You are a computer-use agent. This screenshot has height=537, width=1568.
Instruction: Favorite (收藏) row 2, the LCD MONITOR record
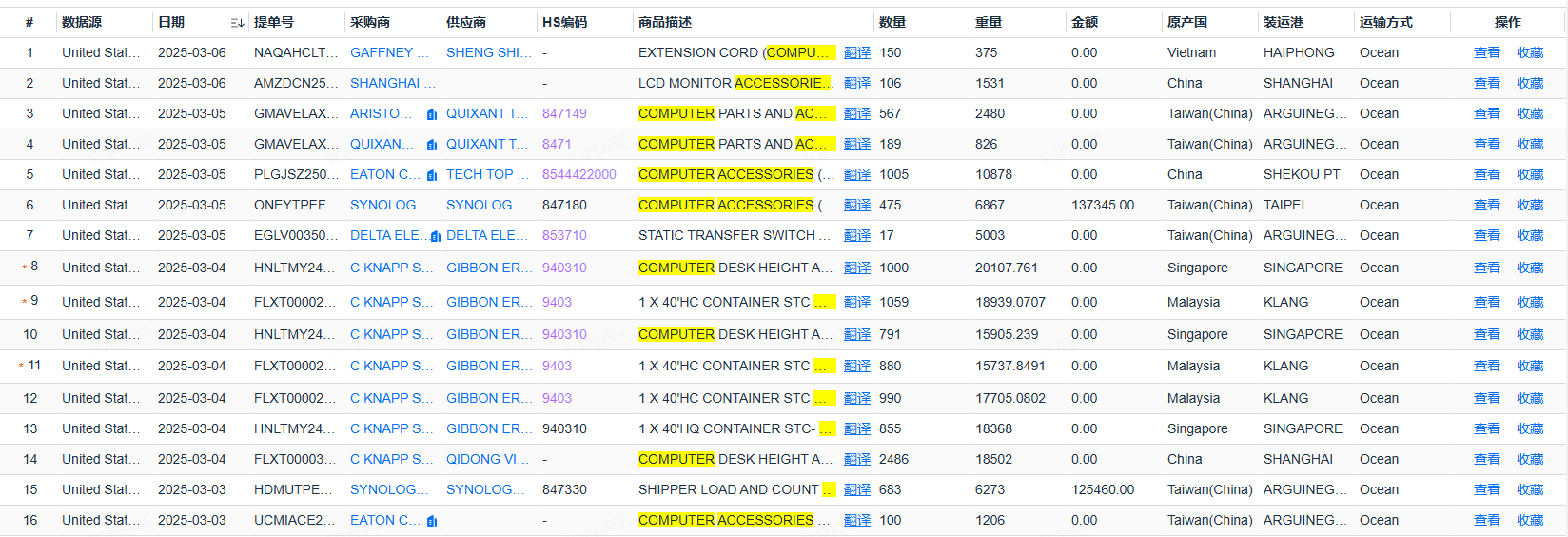coord(1530,84)
